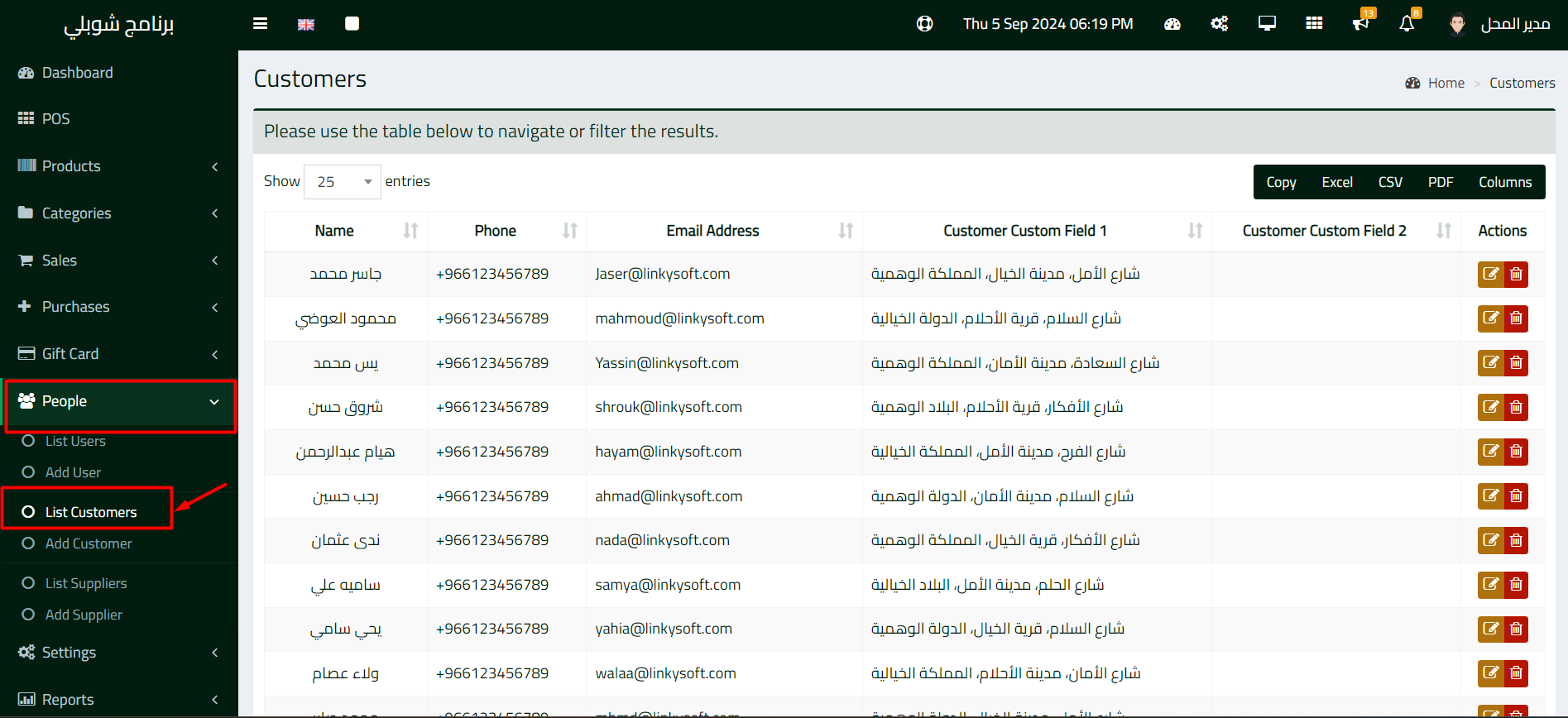The width and height of the screenshot is (1568, 718).
Task: Toggle the hamburger sidebar menu icon
Action: 260,24
